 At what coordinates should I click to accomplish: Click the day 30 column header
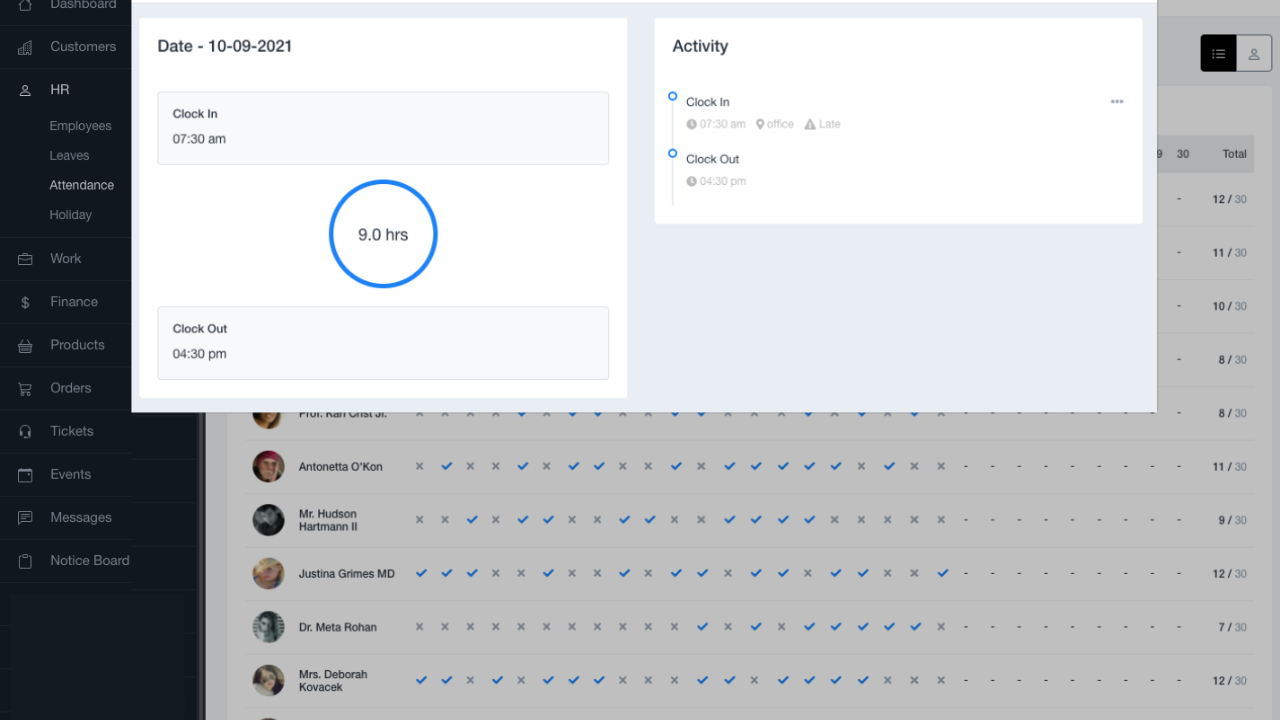(1183, 154)
